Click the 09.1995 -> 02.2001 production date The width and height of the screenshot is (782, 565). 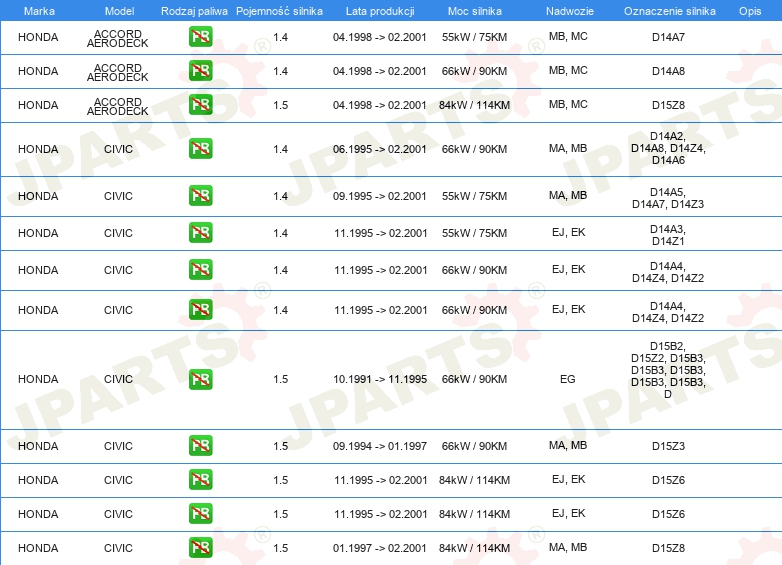(x=380, y=195)
